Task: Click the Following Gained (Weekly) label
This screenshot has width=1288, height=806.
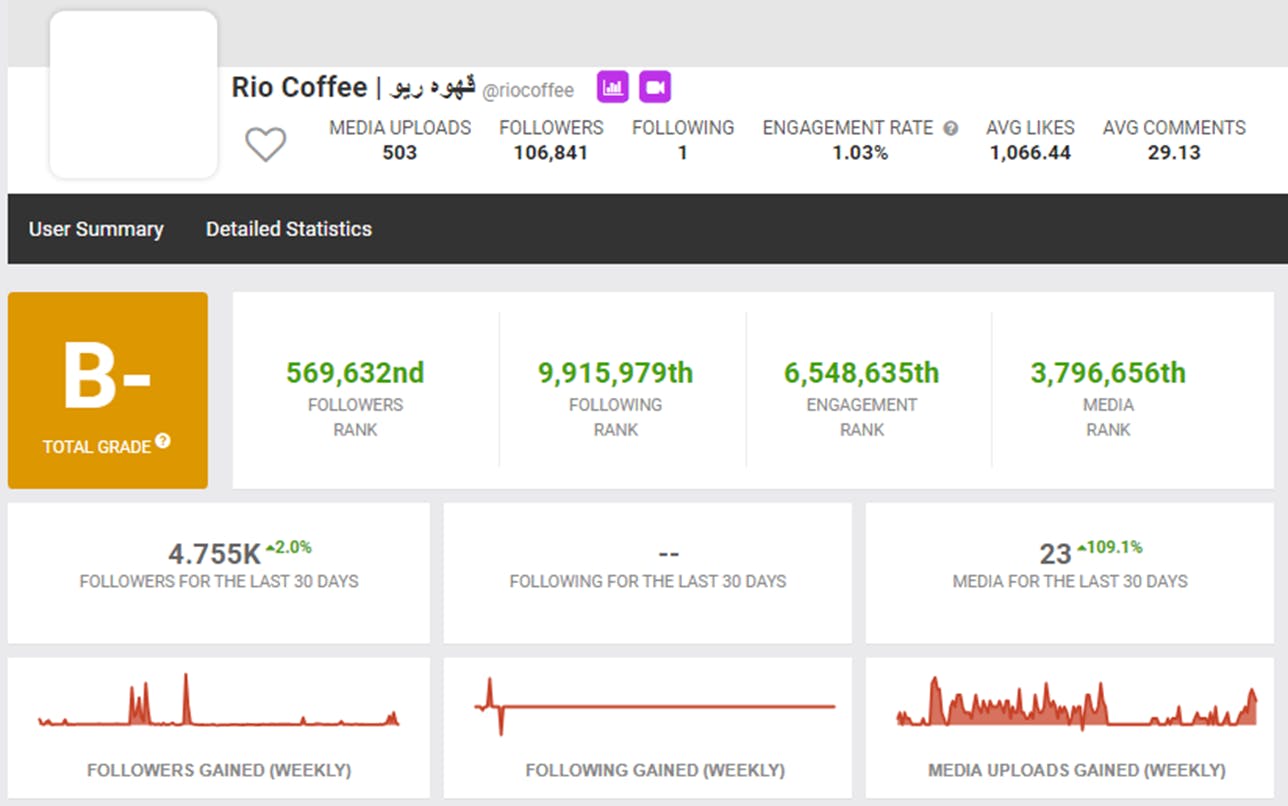Action: [655, 770]
